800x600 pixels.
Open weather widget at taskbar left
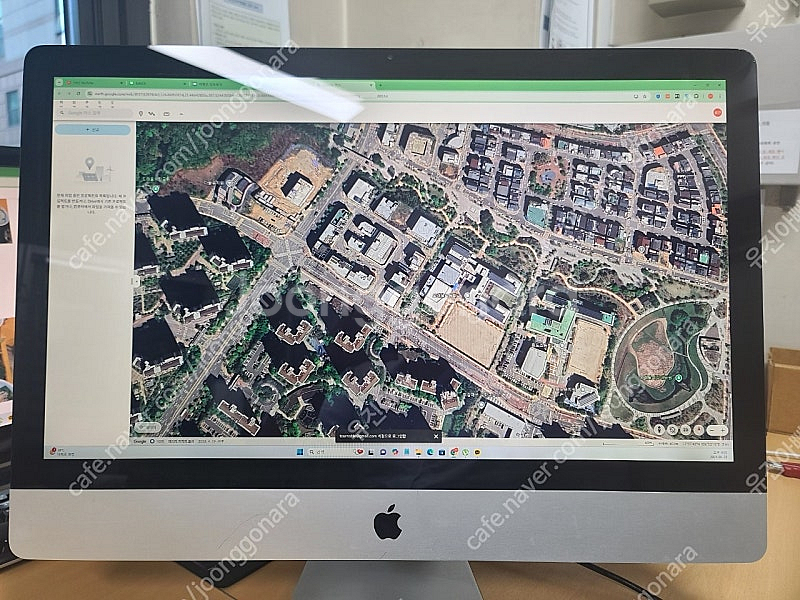(61, 451)
